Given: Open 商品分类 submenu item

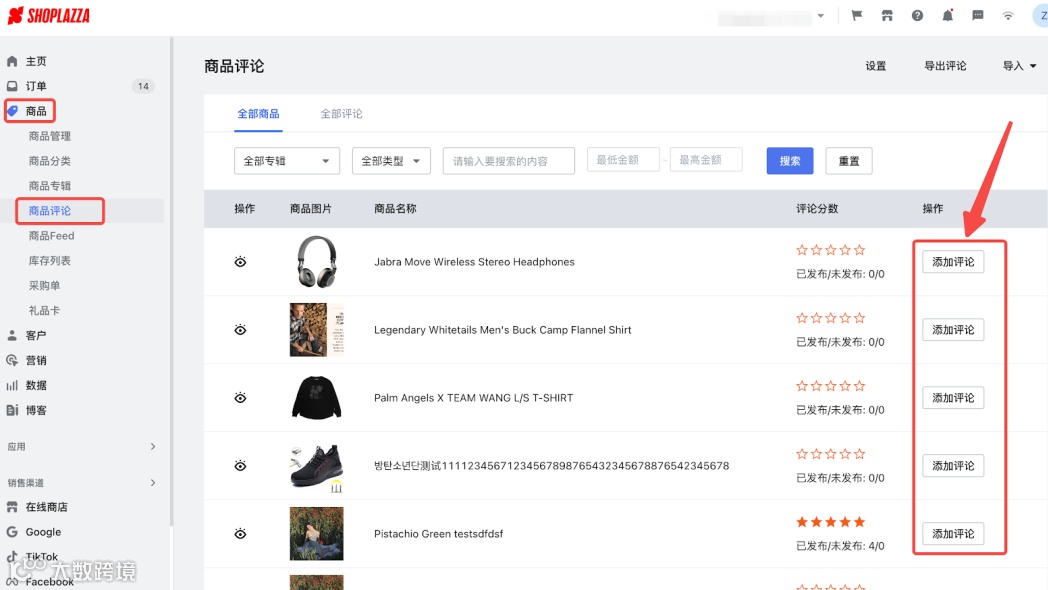Looking at the screenshot, I should [49, 161].
